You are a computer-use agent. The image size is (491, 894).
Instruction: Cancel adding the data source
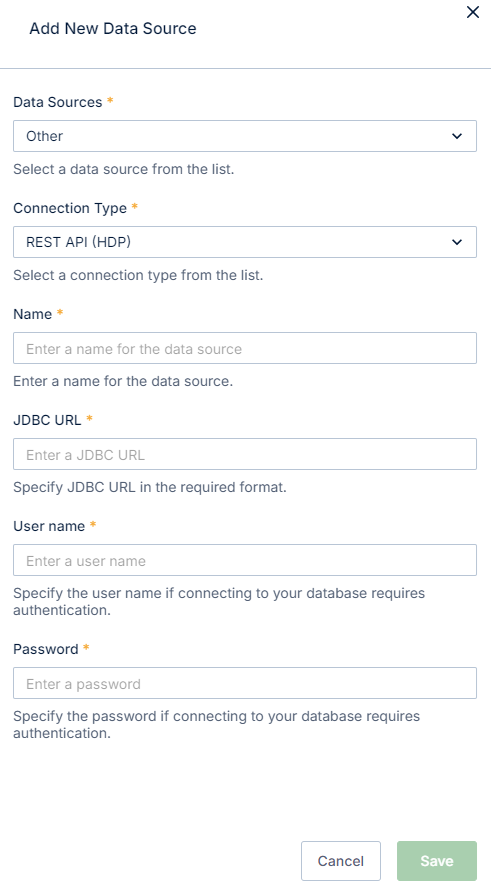(x=340, y=861)
